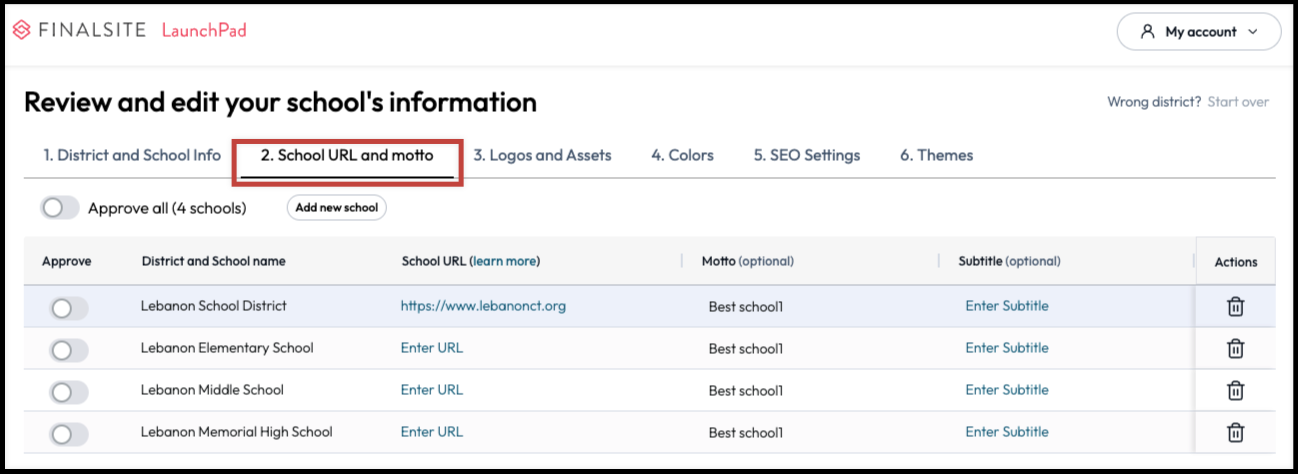Click Enter URL for Lebanon Elementary School
Screen dimensions: 1298x474
click(x=432, y=348)
